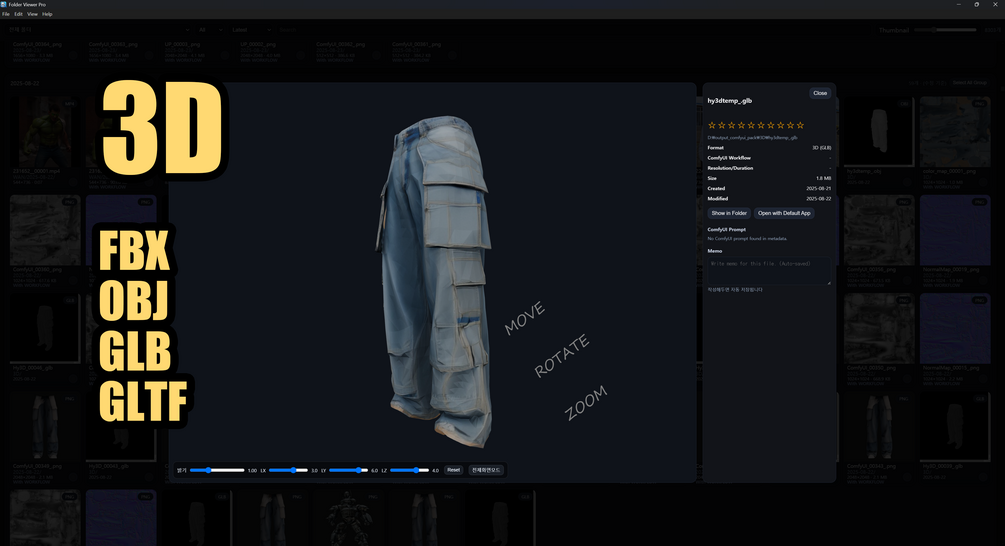The height and width of the screenshot is (546, 1005).
Task: Click the cargo pants 3D model
Action: [x=436, y=282]
